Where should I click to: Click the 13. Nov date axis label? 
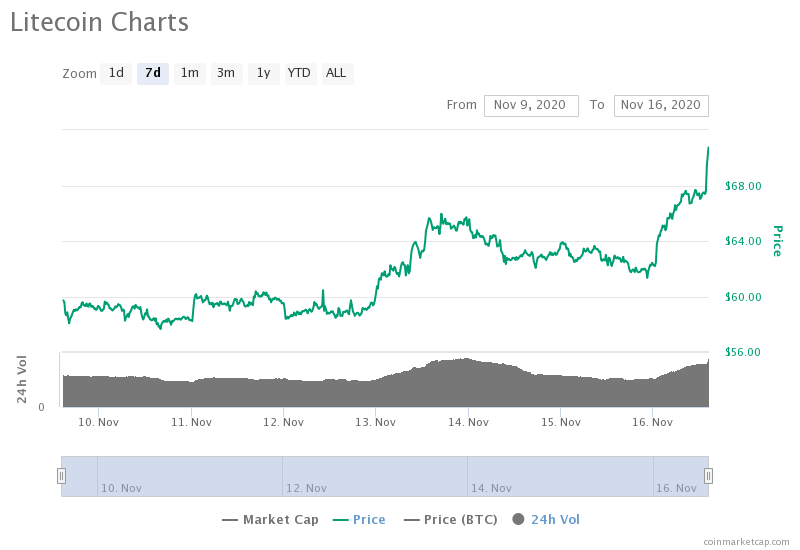tap(376, 422)
